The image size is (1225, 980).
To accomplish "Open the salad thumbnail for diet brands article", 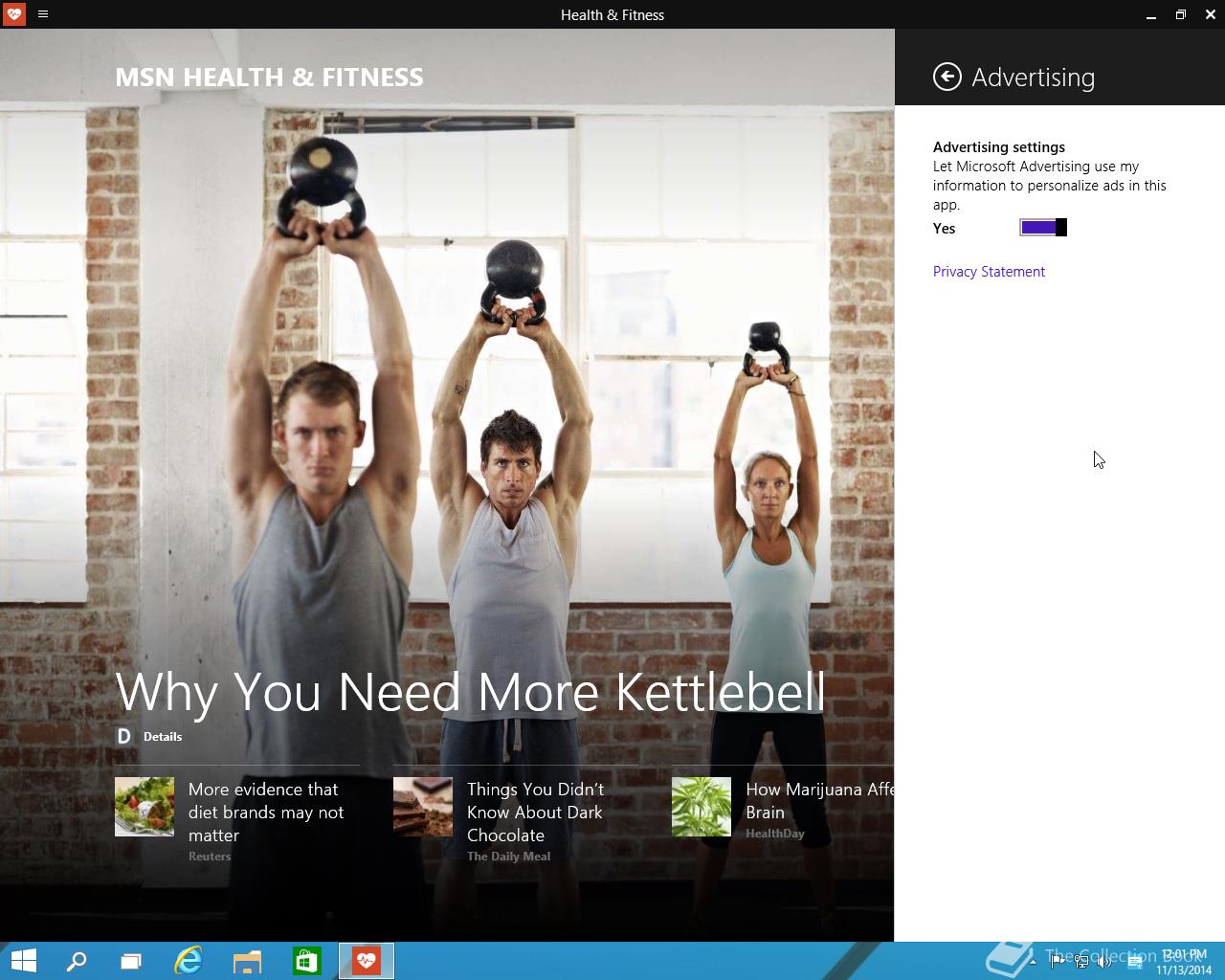I will 145,807.
